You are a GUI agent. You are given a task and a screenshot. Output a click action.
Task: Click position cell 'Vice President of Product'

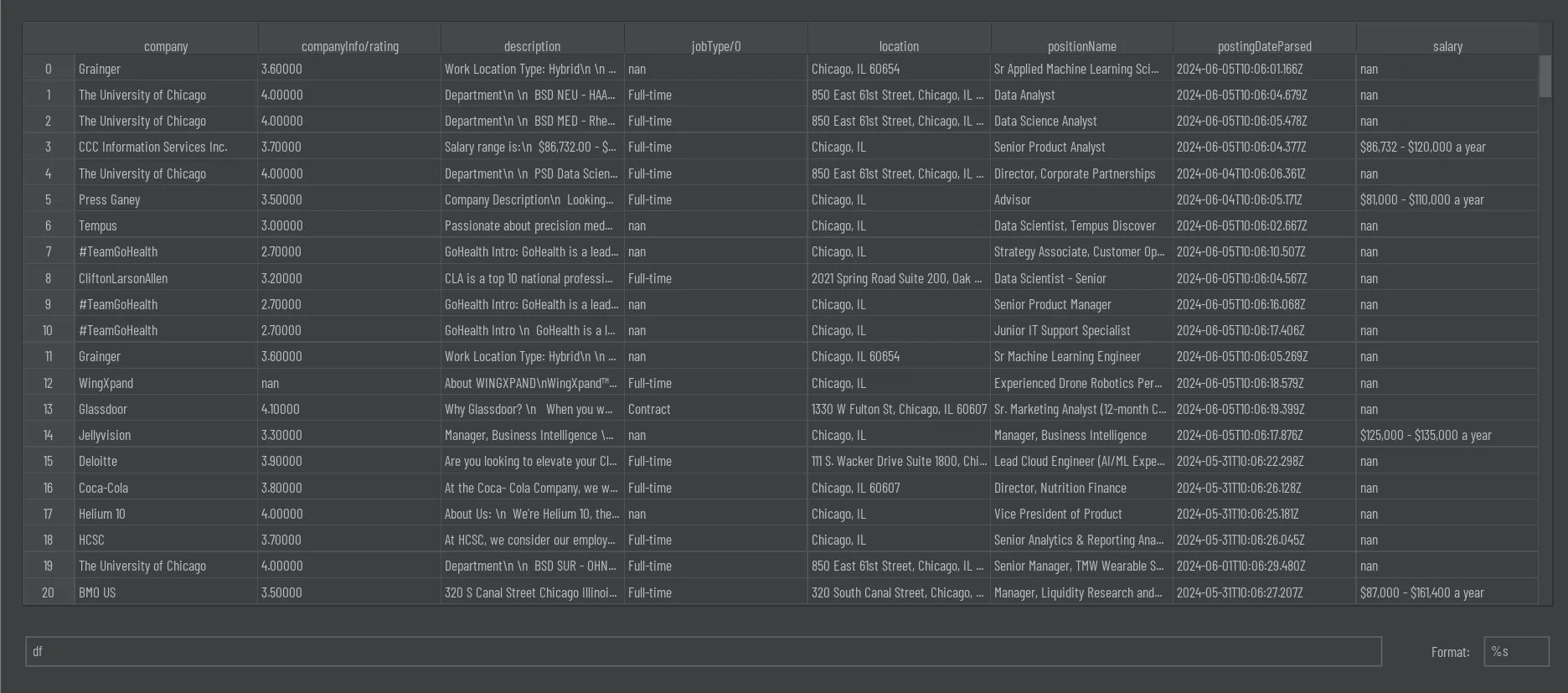coord(1081,514)
